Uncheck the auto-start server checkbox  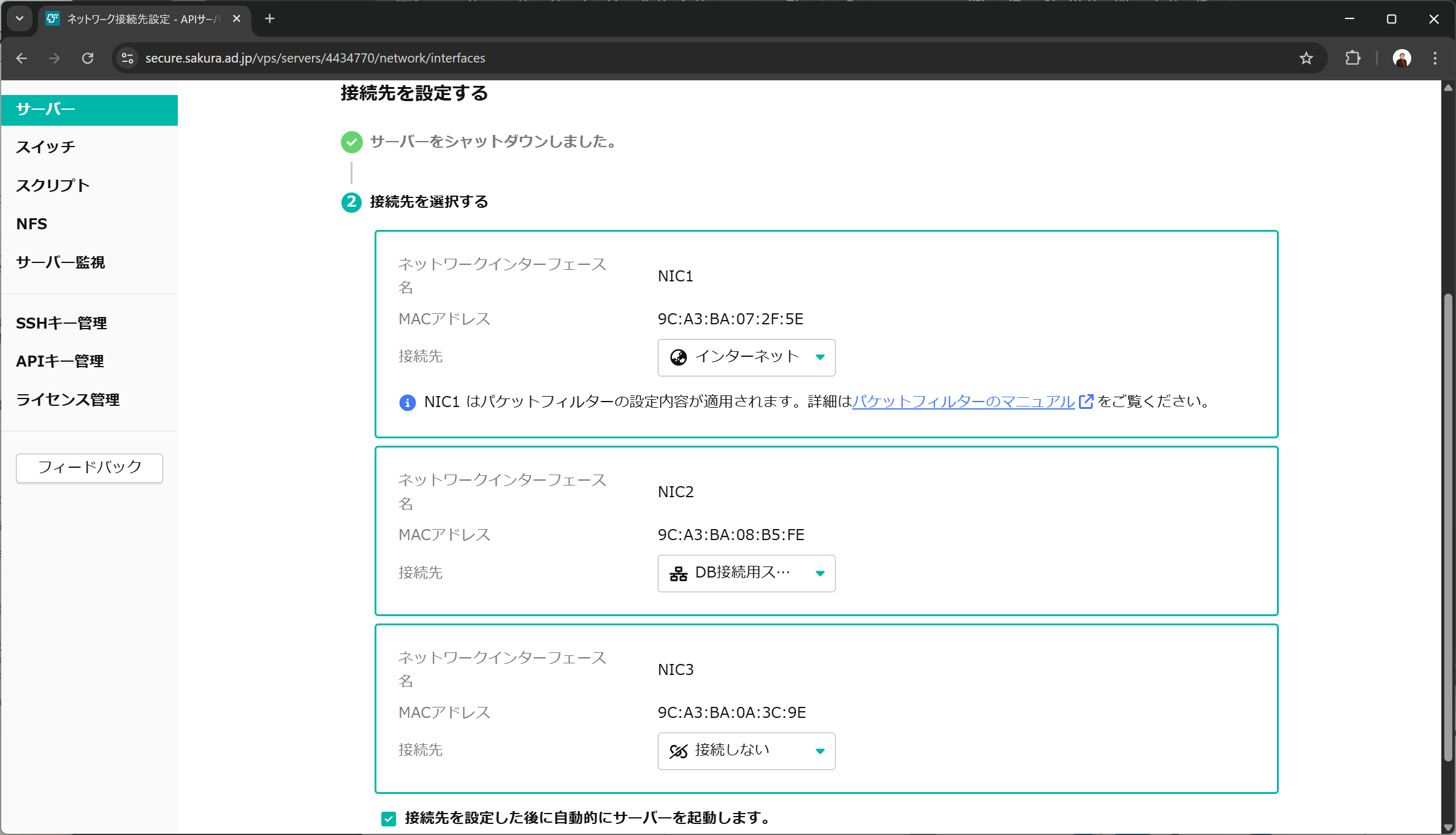click(389, 818)
